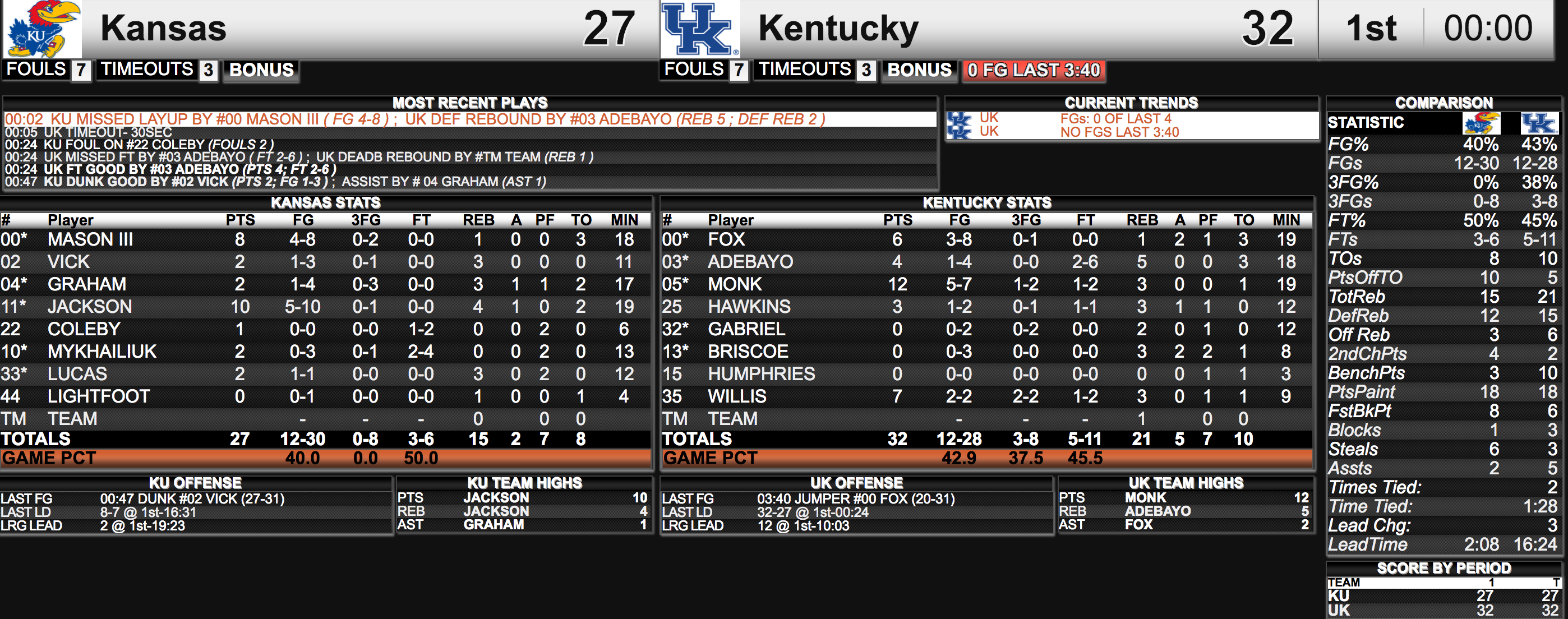Select the Kansas TIMEOUTS 3 box
Image resolution: width=1568 pixels, height=619 pixels.
157,70
